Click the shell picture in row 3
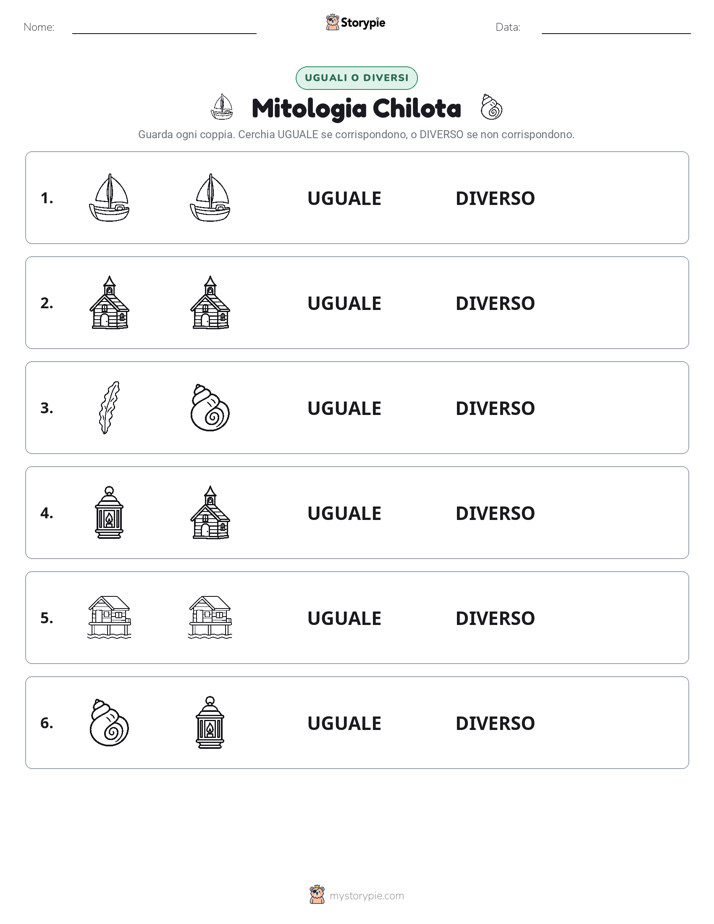This screenshot has height=924, width=714. (x=210, y=407)
